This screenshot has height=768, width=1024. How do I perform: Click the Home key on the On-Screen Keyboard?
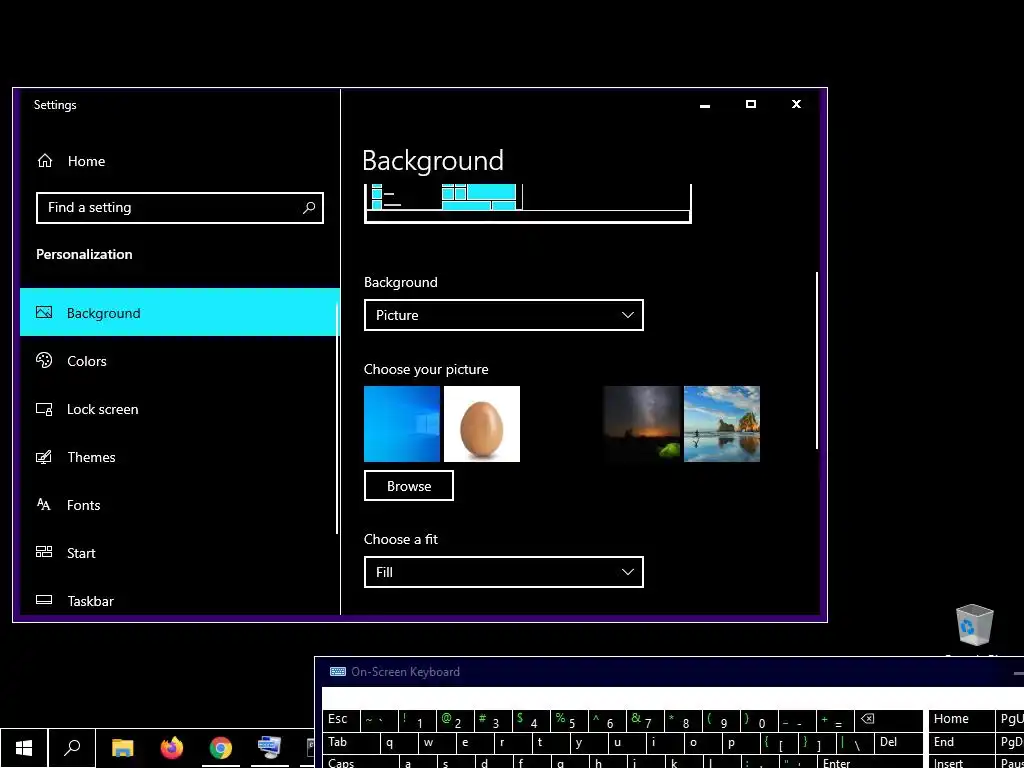click(x=961, y=720)
